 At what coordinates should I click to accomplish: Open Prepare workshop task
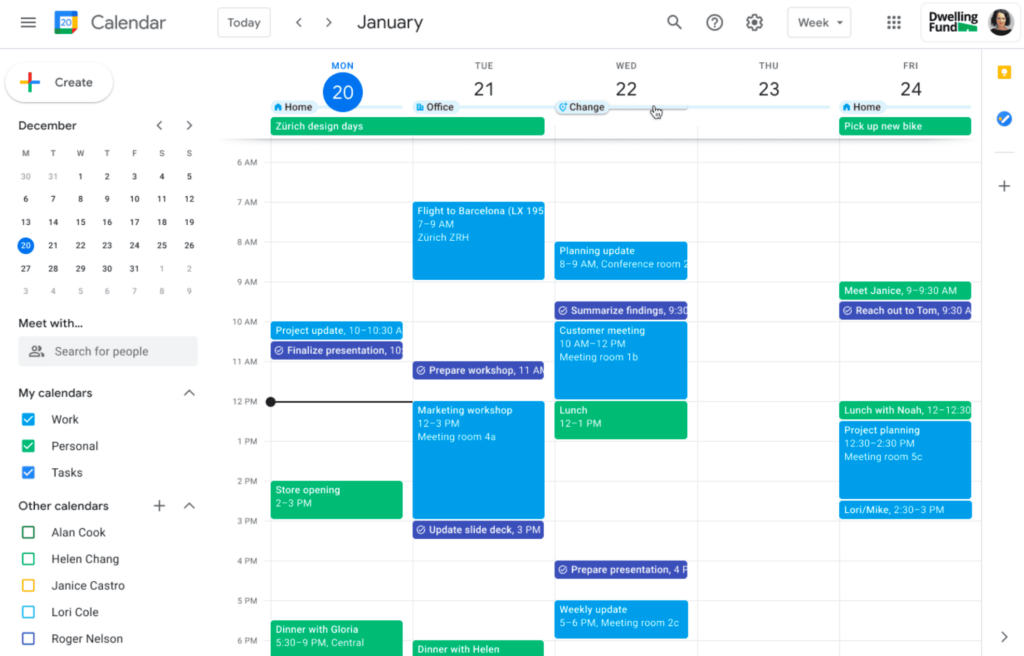point(478,370)
